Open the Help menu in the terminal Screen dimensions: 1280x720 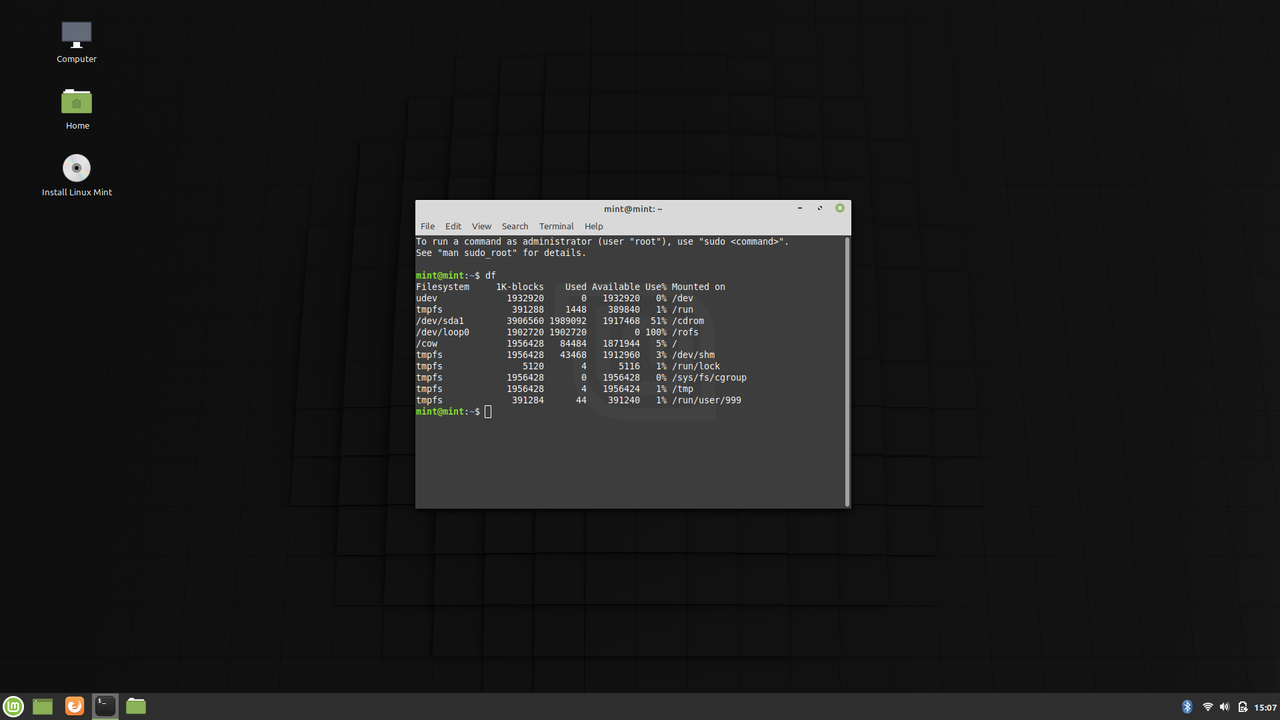pos(593,226)
